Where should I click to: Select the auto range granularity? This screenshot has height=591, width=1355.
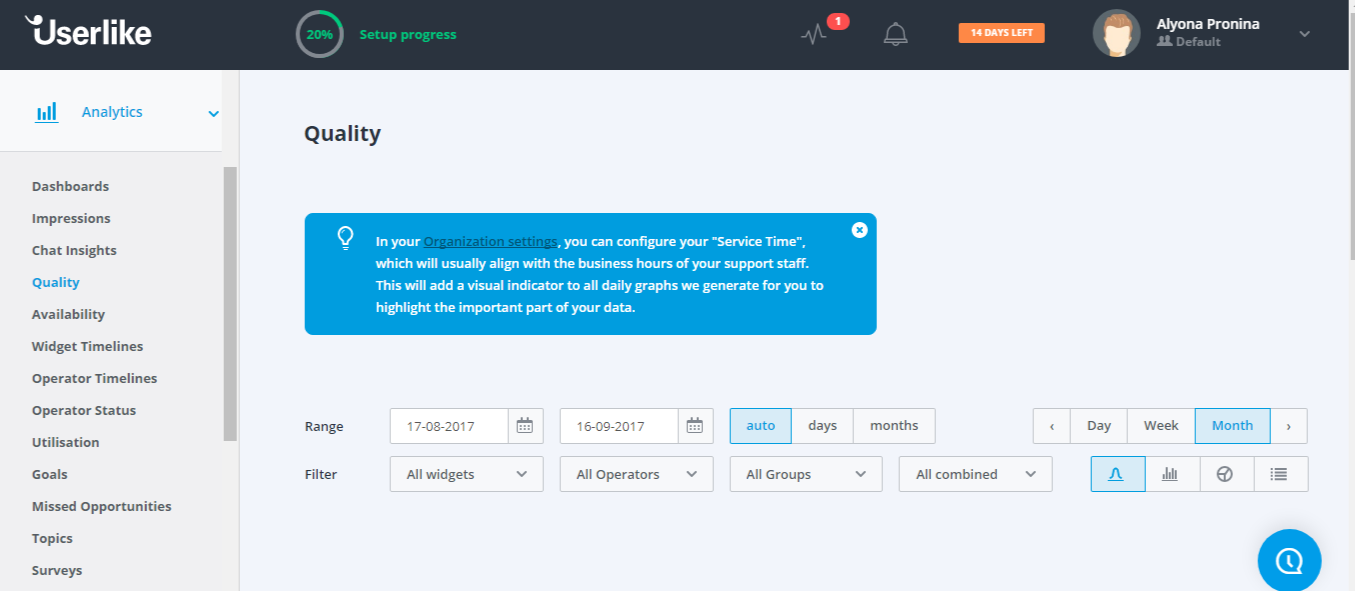761,426
